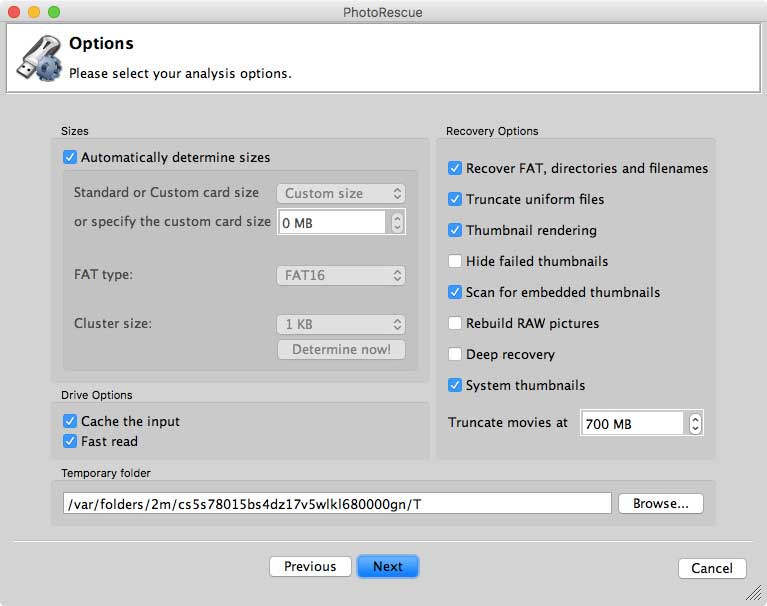Click the Temporary folder path field
The height and width of the screenshot is (606, 767).
pos(337,504)
